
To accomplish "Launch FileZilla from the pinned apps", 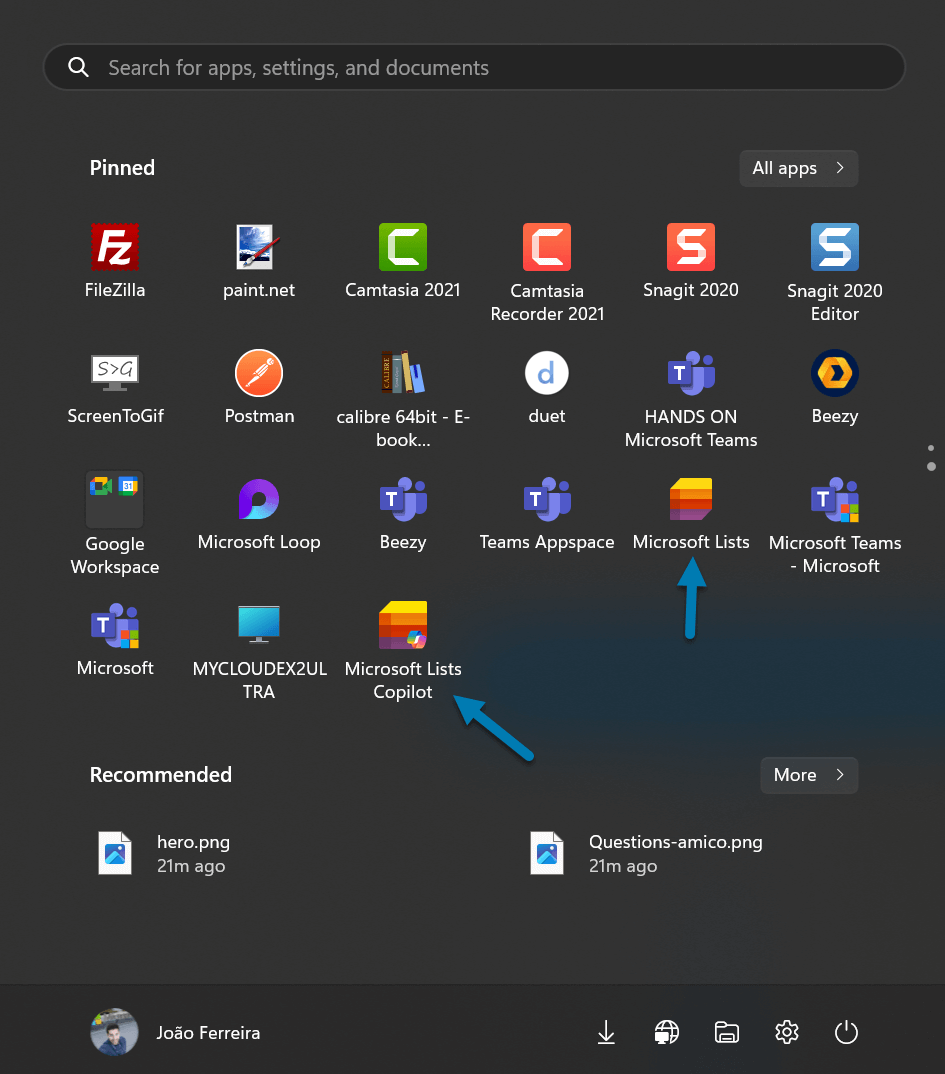I will click(x=114, y=260).
